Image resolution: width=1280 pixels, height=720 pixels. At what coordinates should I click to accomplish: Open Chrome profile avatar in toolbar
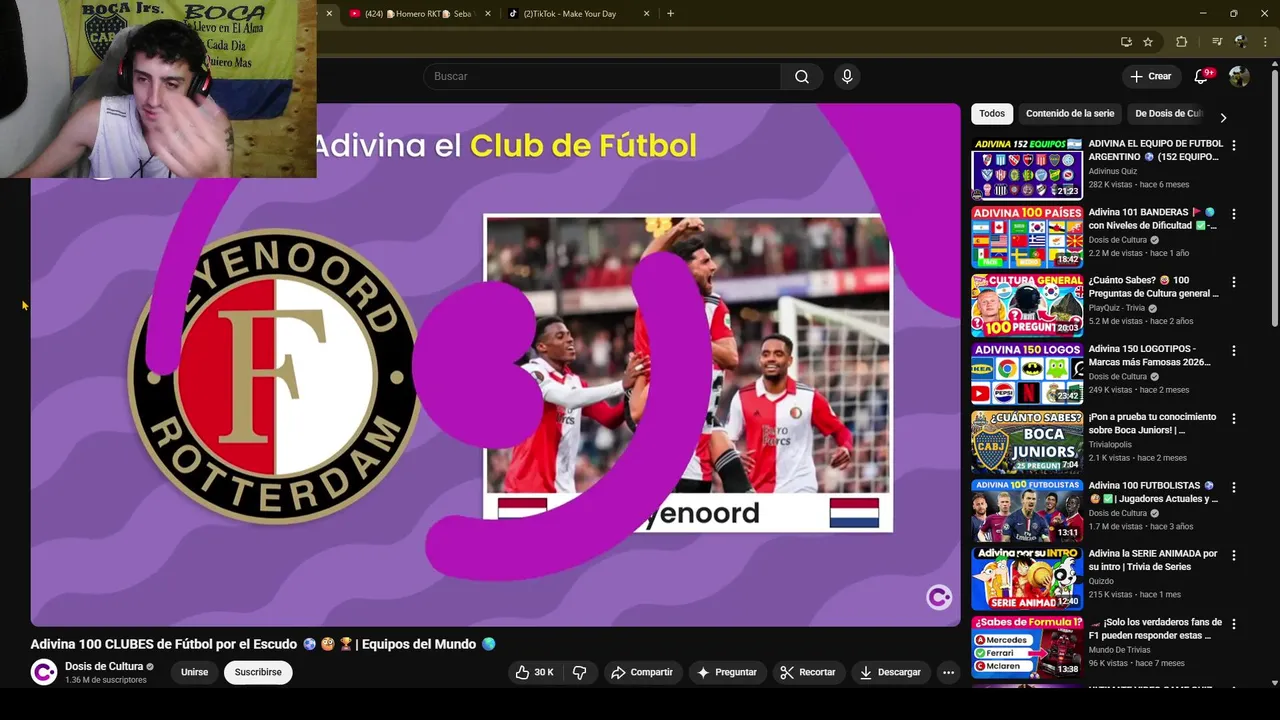click(x=1241, y=42)
